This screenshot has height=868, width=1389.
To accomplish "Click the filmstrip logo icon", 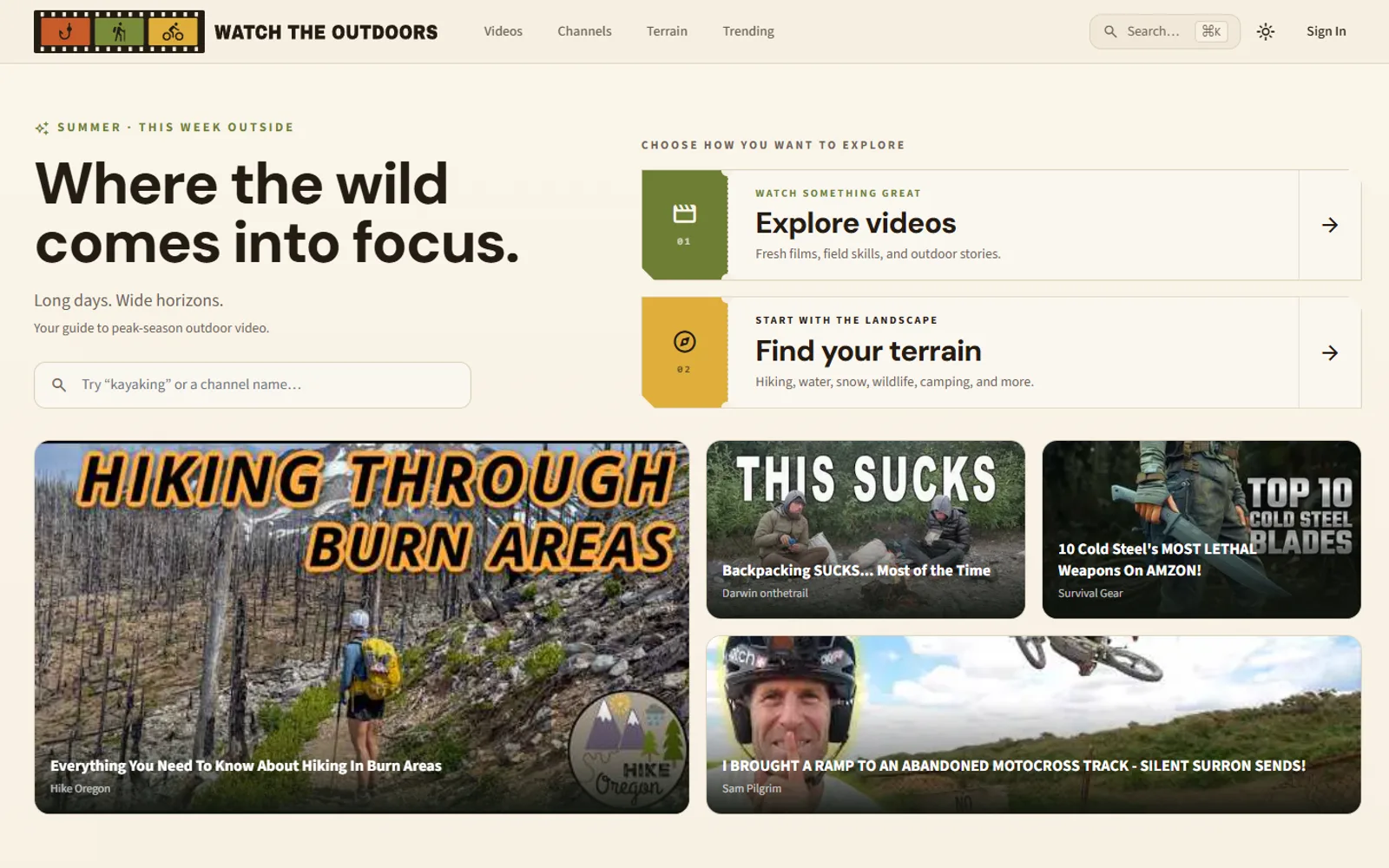I will pos(119,31).
